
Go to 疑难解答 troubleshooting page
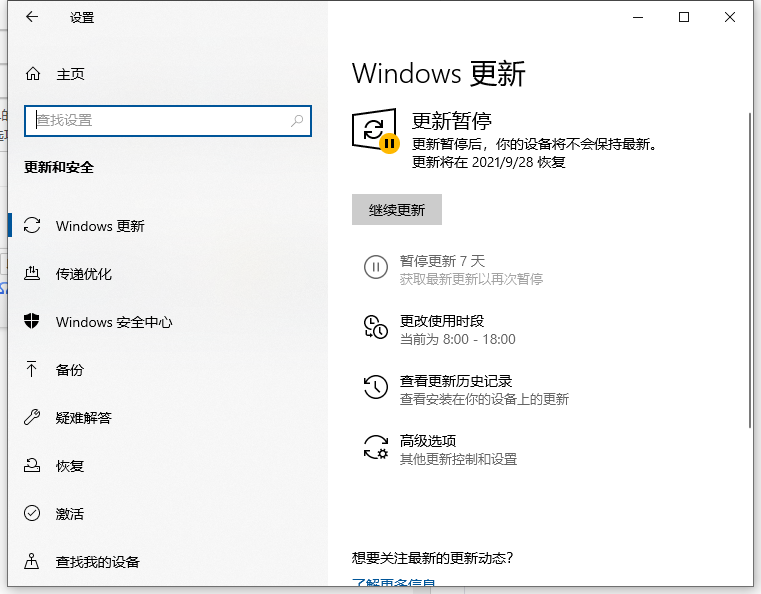84,418
